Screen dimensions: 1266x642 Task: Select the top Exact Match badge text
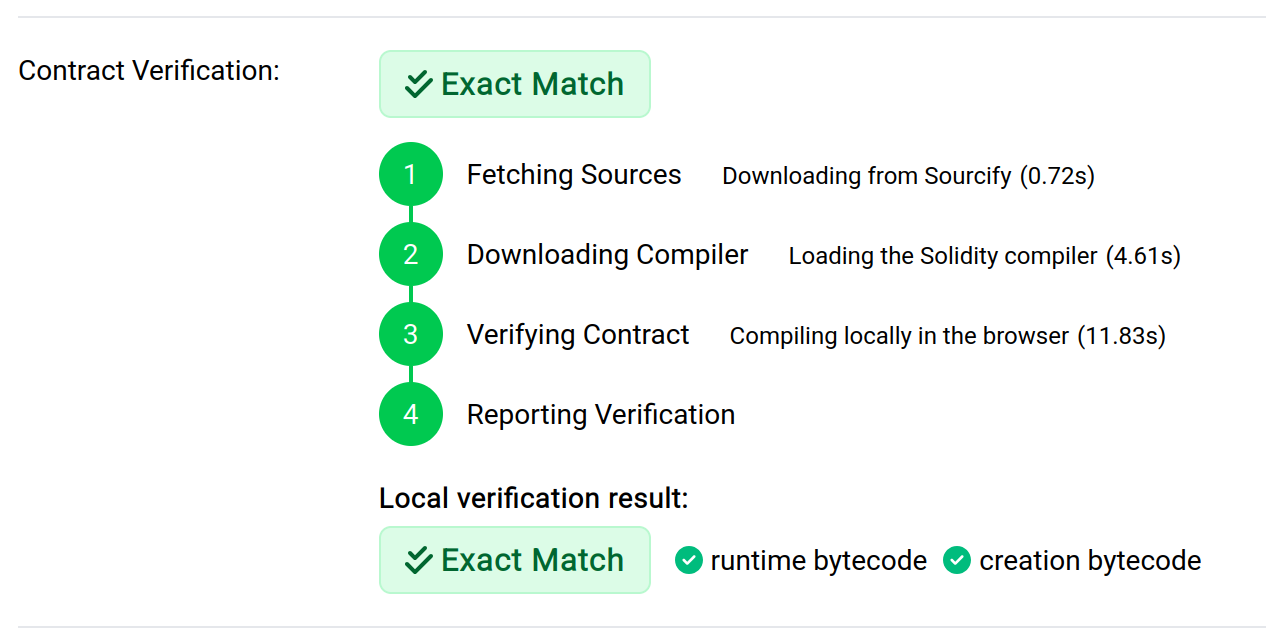point(532,85)
